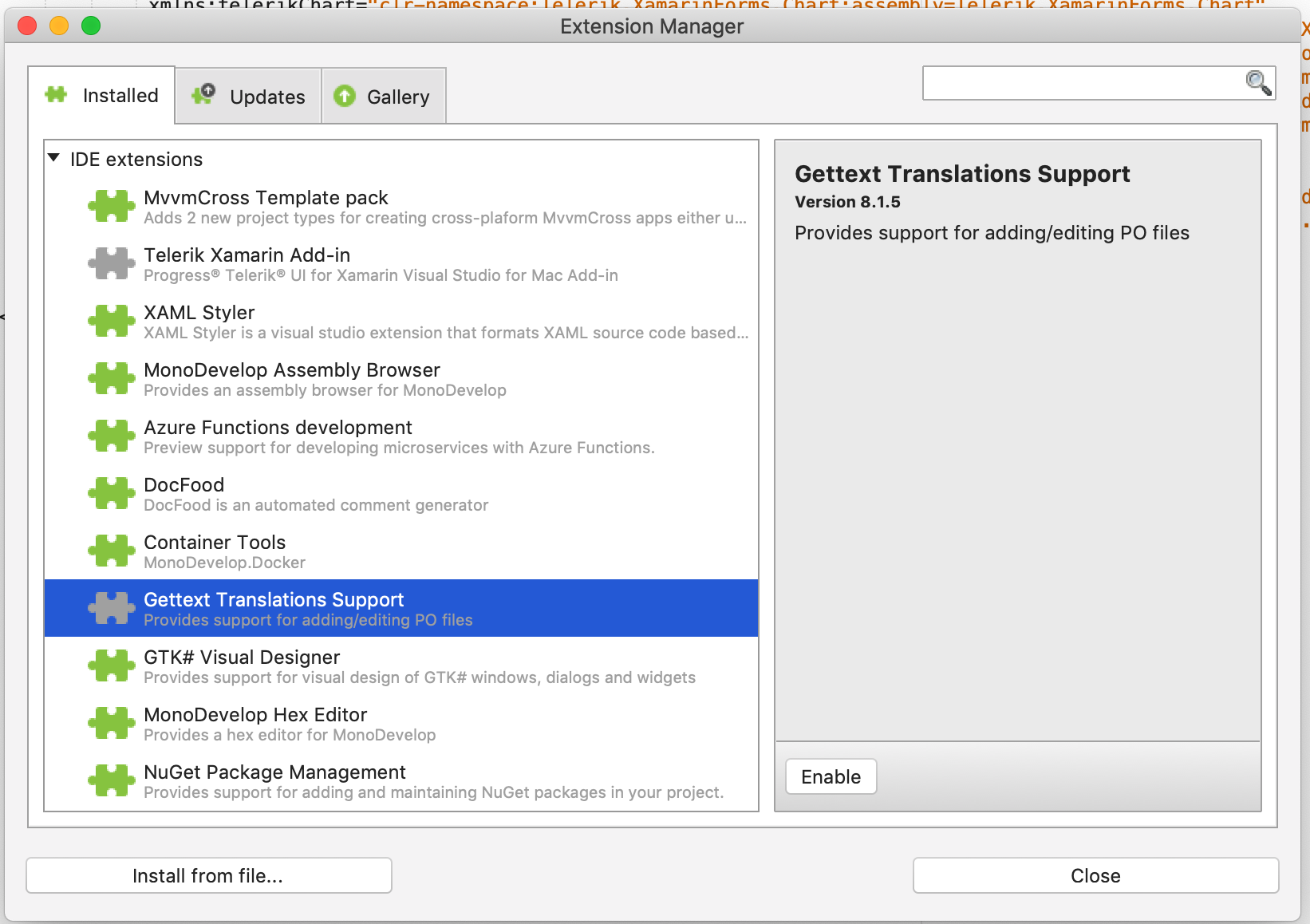Click the magnifying glass search icon
This screenshot has height=924, width=1310.
tap(1258, 83)
